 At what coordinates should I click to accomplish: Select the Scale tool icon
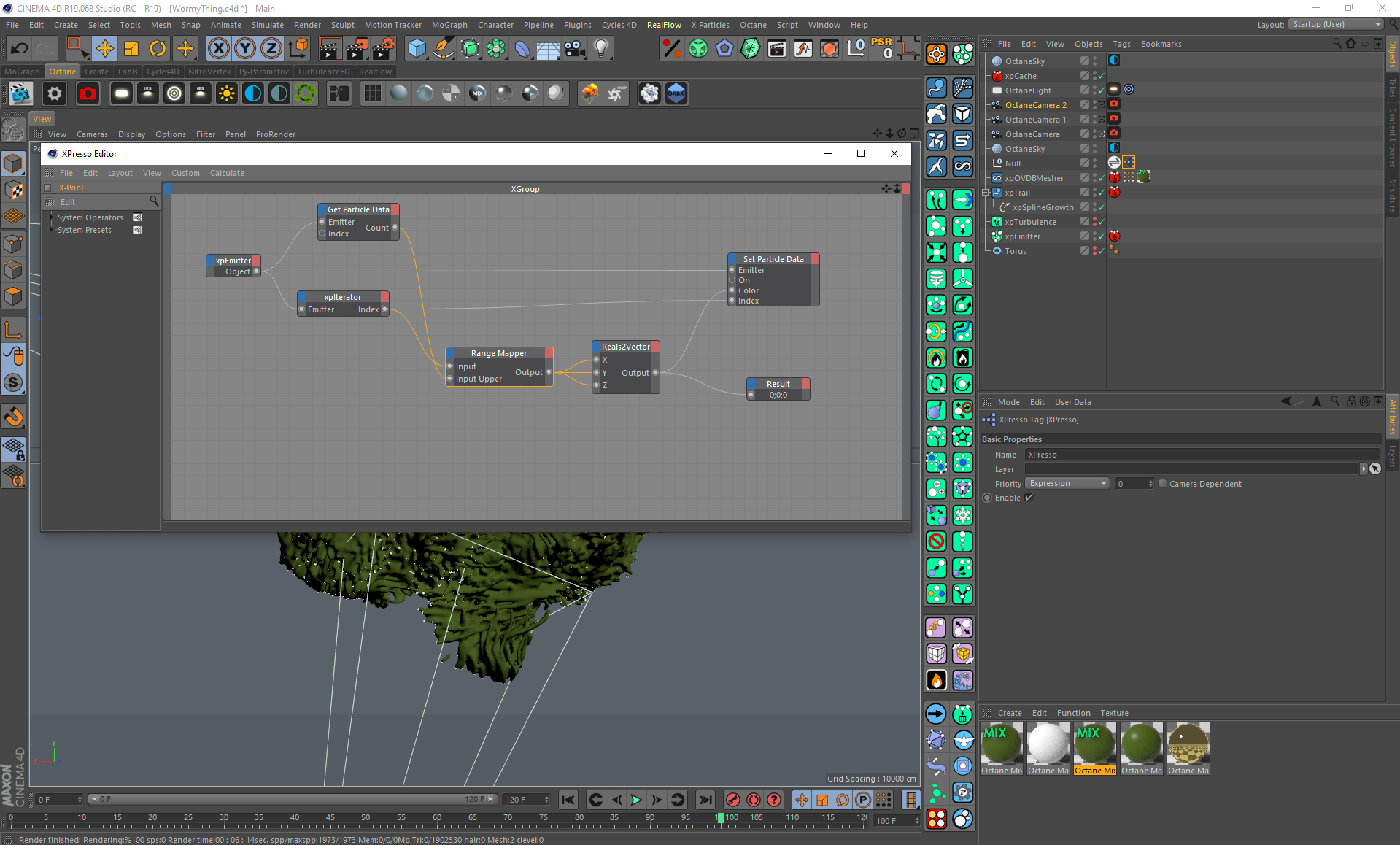pos(131,49)
